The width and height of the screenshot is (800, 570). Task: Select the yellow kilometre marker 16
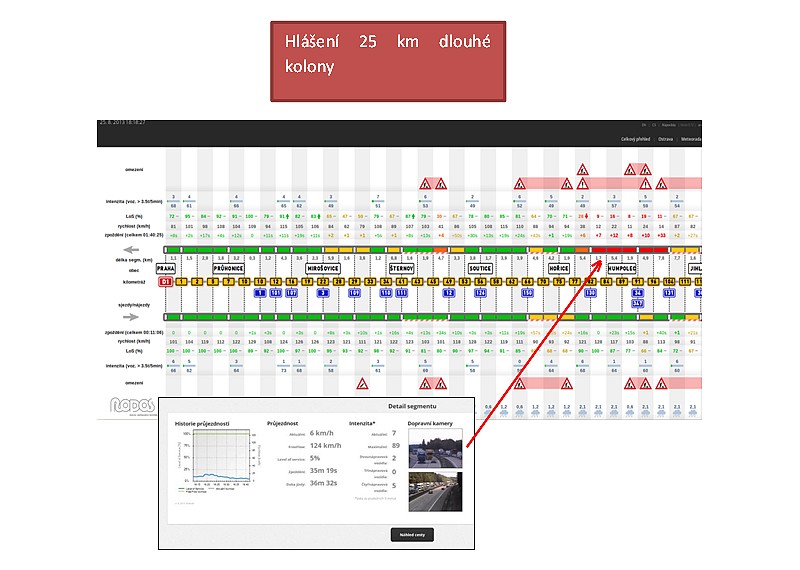point(291,282)
